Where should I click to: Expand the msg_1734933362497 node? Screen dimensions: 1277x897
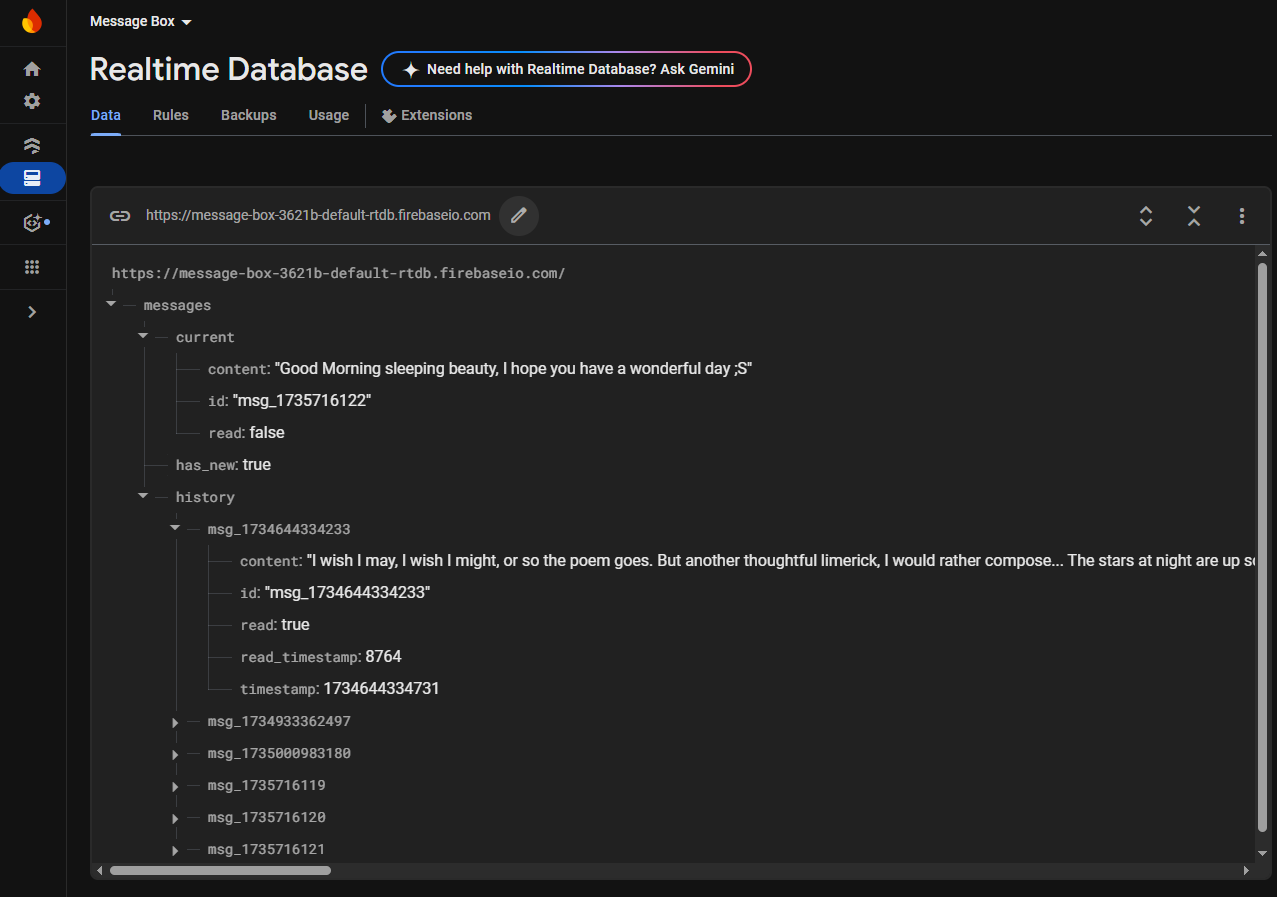[175, 722]
